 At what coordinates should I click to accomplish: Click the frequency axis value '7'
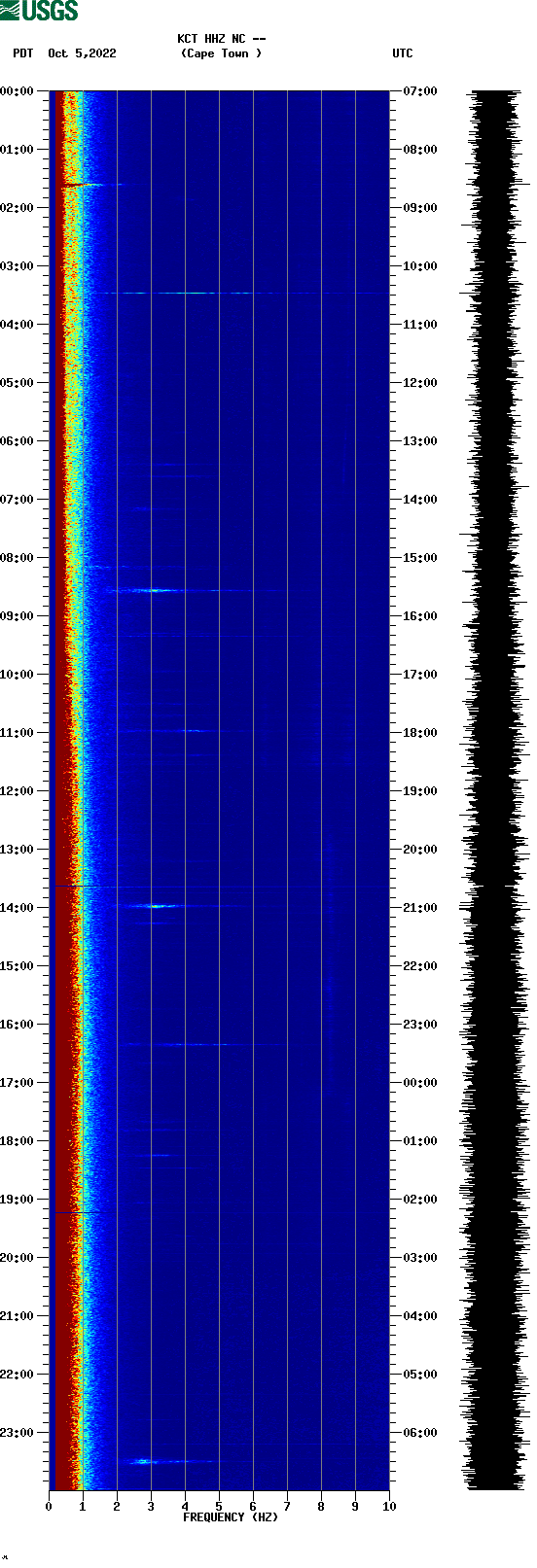pos(287,1507)
